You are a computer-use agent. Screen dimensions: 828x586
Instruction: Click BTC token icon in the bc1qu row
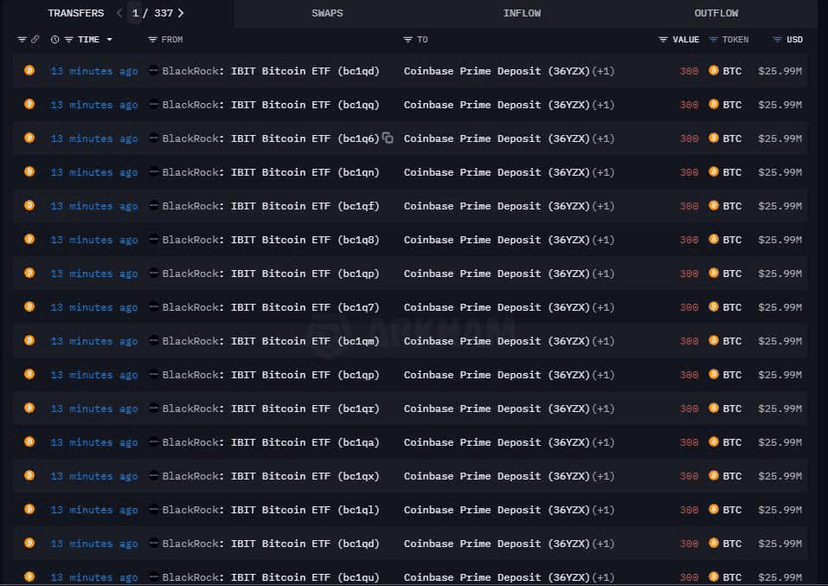click(713, 576)
